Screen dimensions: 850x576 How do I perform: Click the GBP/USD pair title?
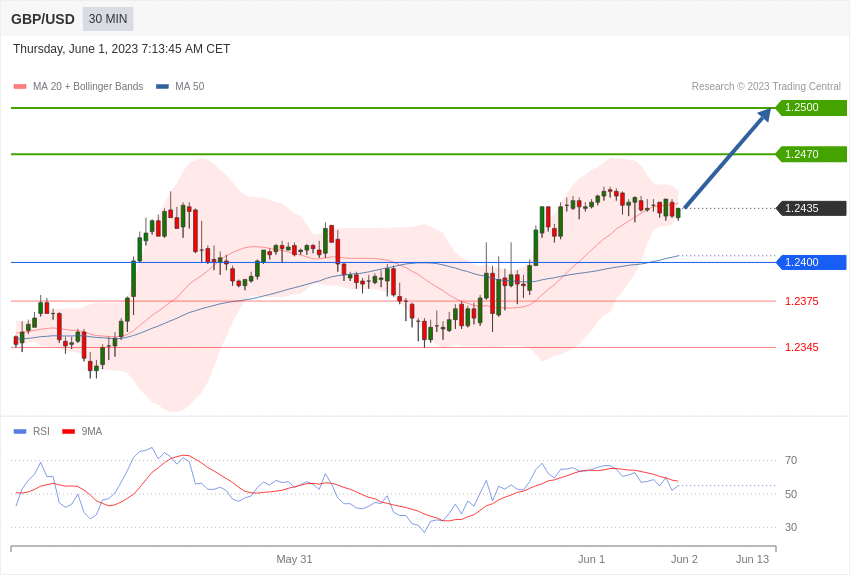[x=43, y=20]
